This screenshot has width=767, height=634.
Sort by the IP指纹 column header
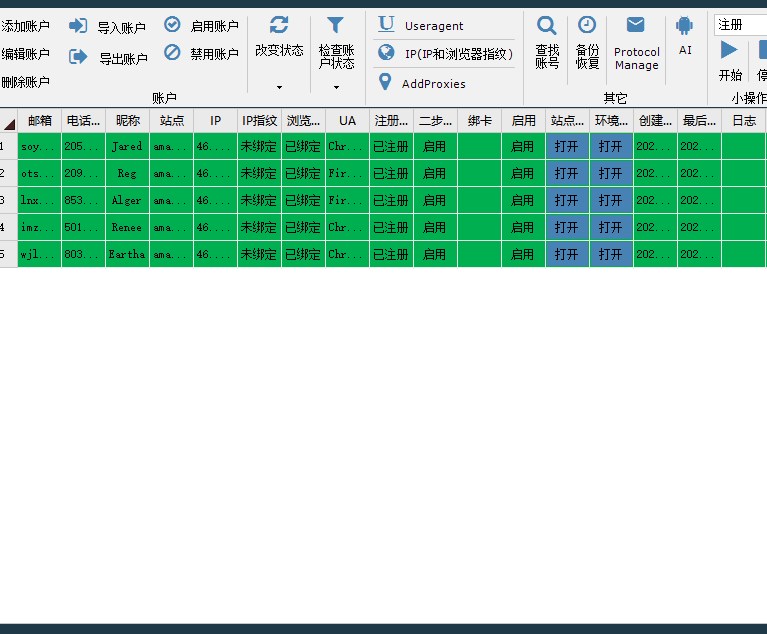259,120
